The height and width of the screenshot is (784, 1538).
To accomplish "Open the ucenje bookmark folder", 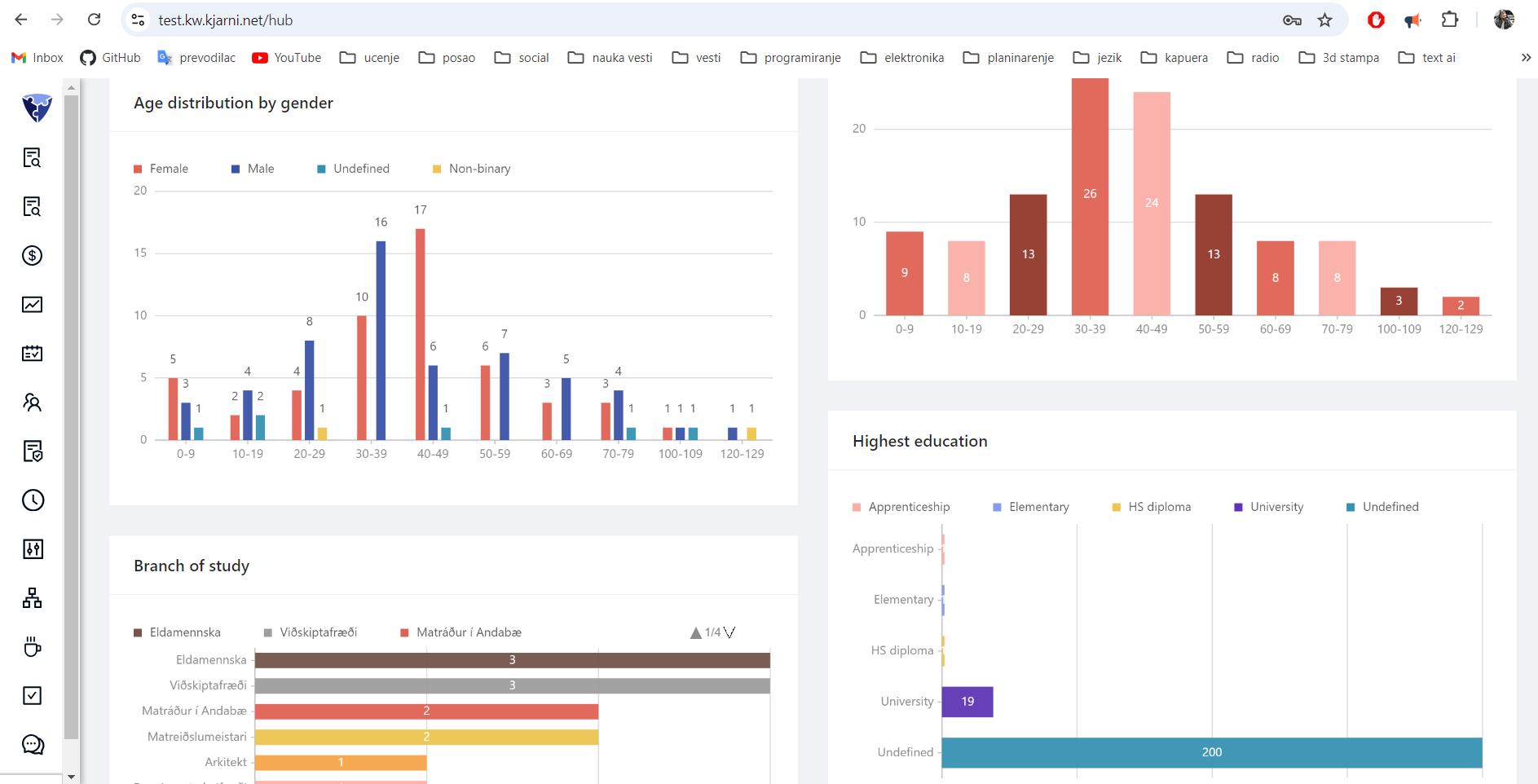I will tap(369, 57).
